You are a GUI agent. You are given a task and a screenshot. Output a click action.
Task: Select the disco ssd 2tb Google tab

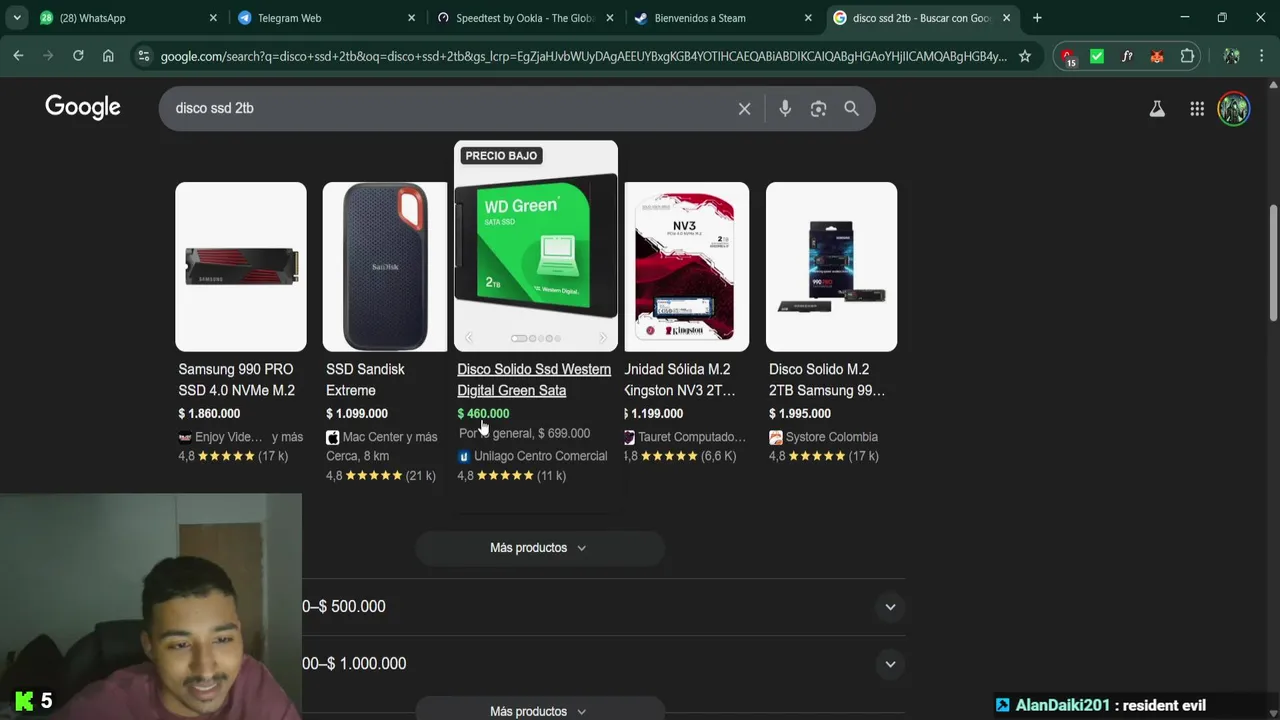point(922,18)
